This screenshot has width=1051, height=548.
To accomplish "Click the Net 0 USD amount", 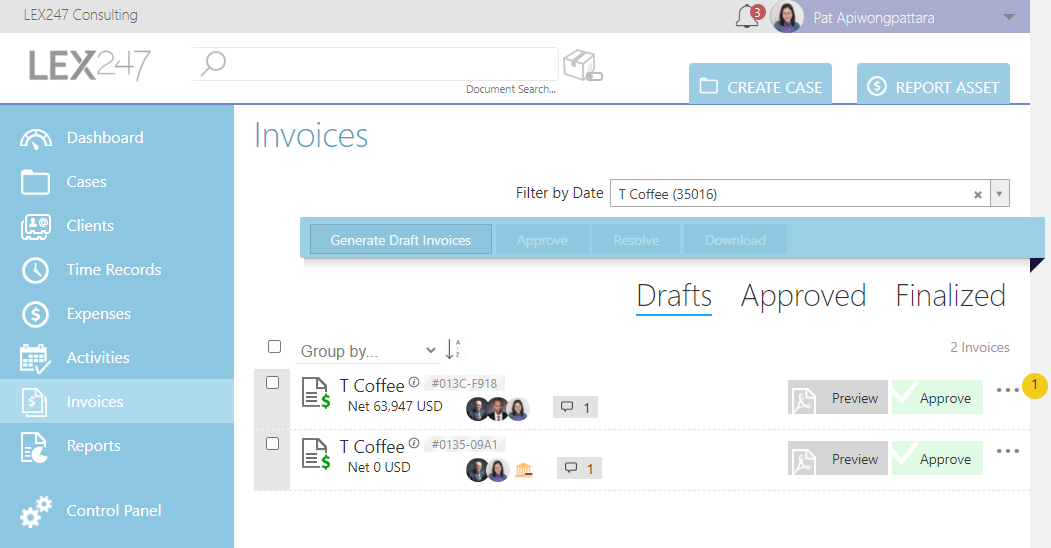I will click(x=379, y=467).
